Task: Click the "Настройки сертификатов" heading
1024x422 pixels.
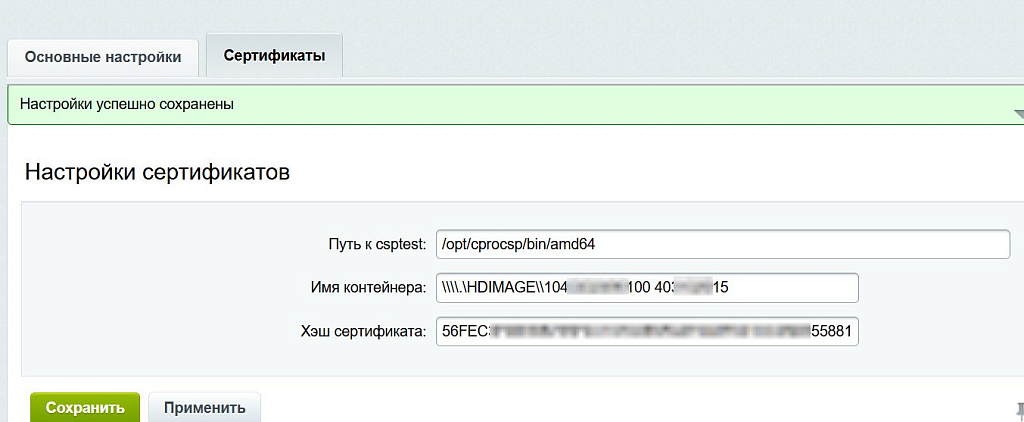Action: click(157, 172)
